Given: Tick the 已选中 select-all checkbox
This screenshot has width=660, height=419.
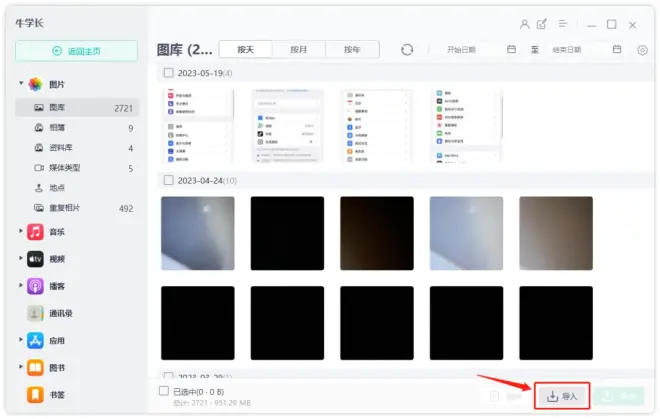Looking at the screenshot, I should coord(164,391).
